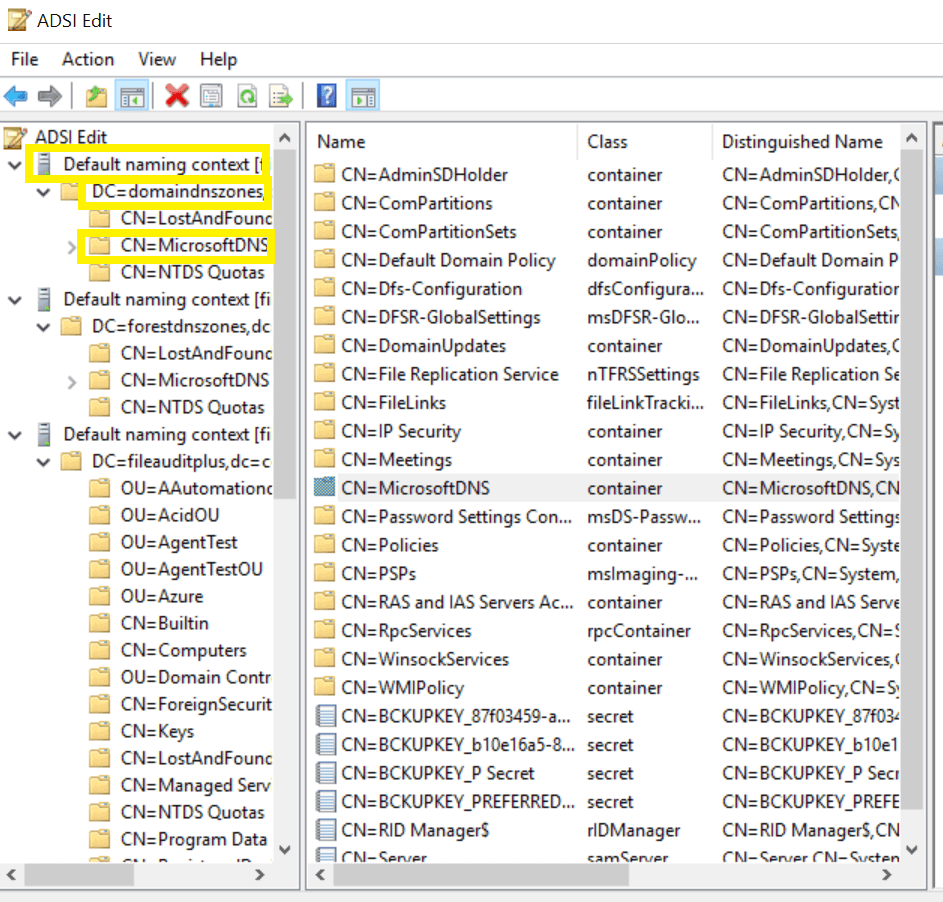Viewport: 943px width, 902px height.
Task: Click folder icon next to OU=Azure
Action: (99, 596)
